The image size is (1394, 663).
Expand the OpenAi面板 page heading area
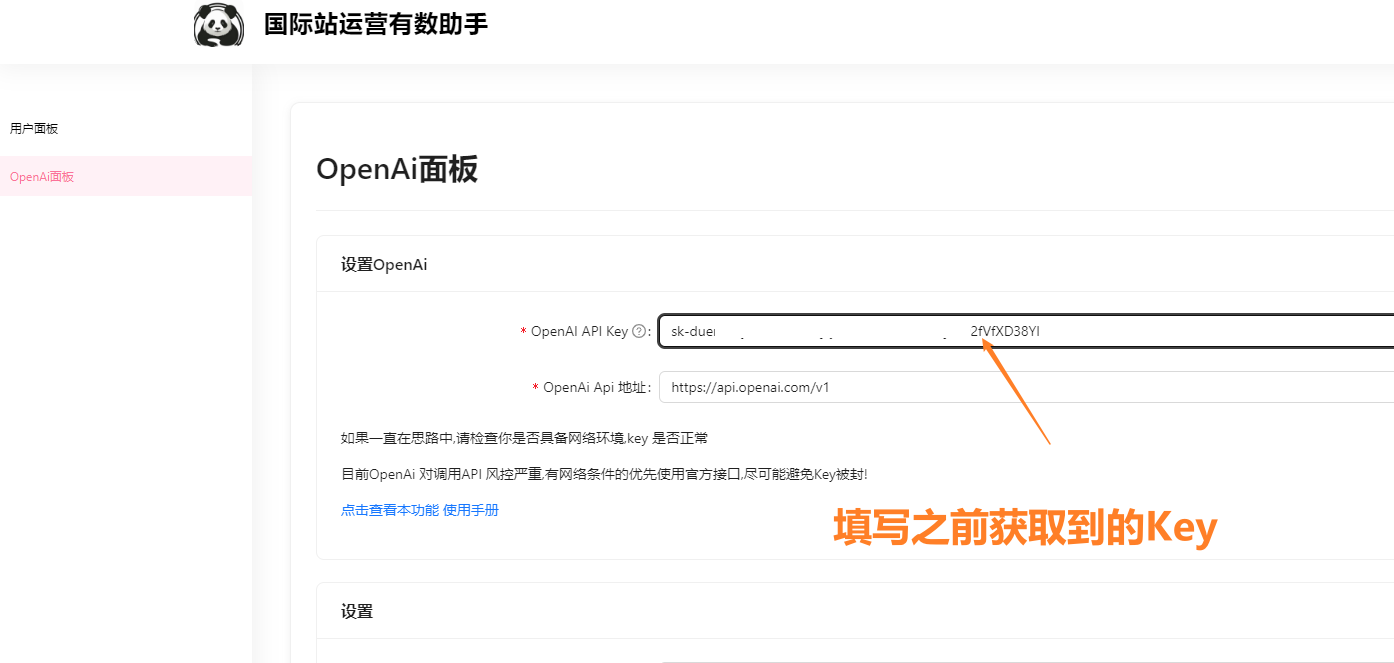point(396,168)
